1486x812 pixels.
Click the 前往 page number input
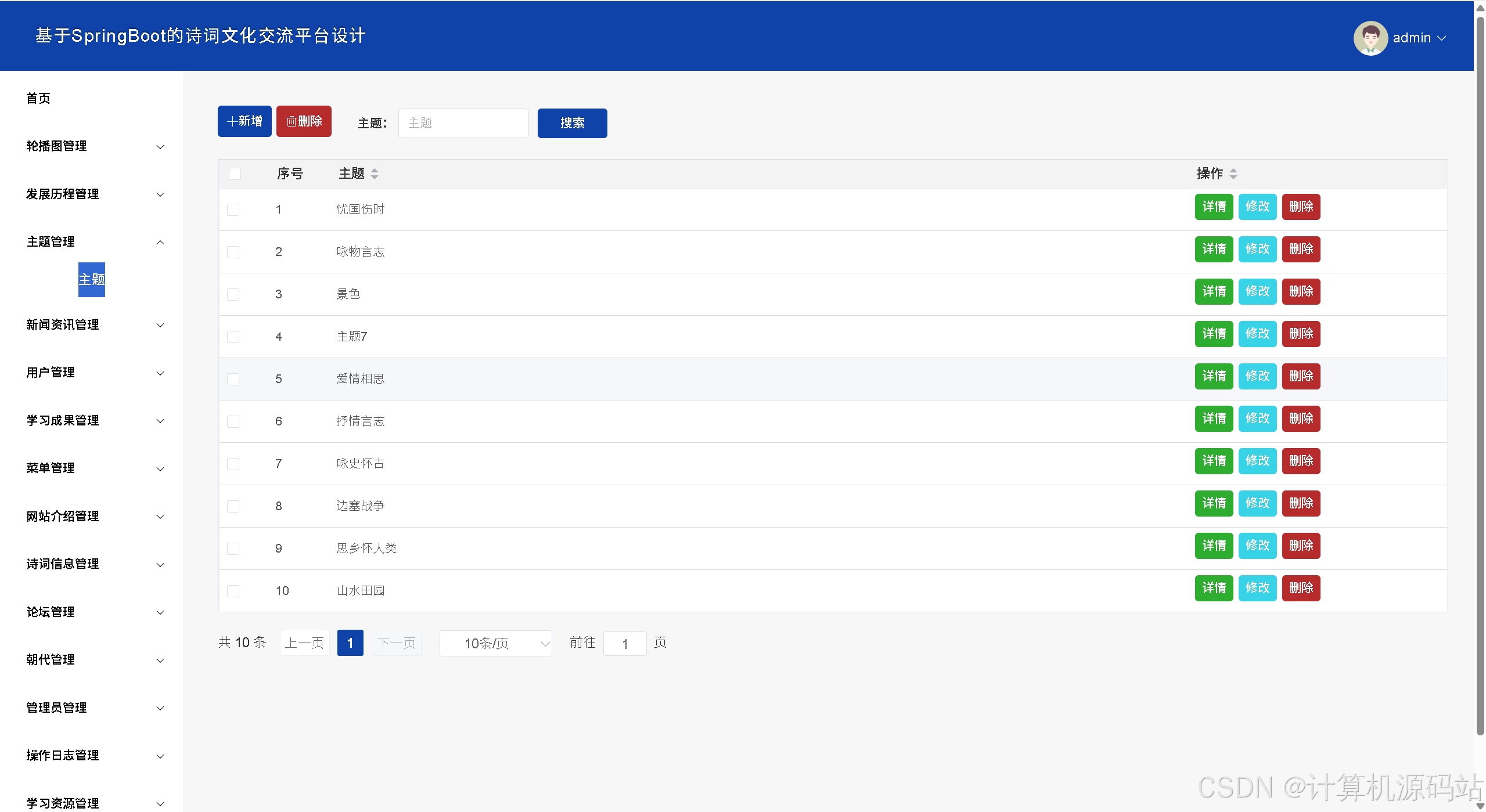[625, 644]
